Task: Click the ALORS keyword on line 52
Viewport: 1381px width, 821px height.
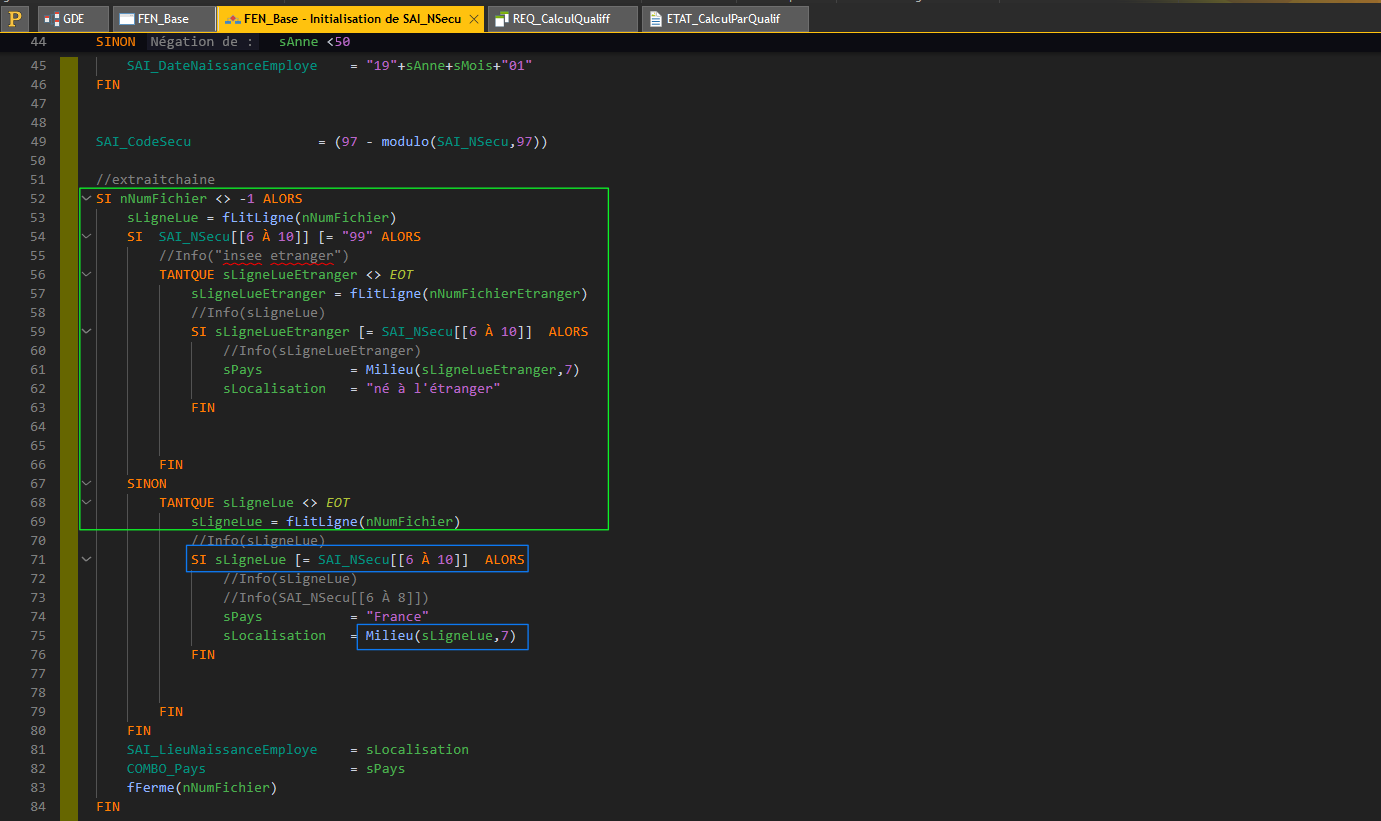Action: (282, 199)
